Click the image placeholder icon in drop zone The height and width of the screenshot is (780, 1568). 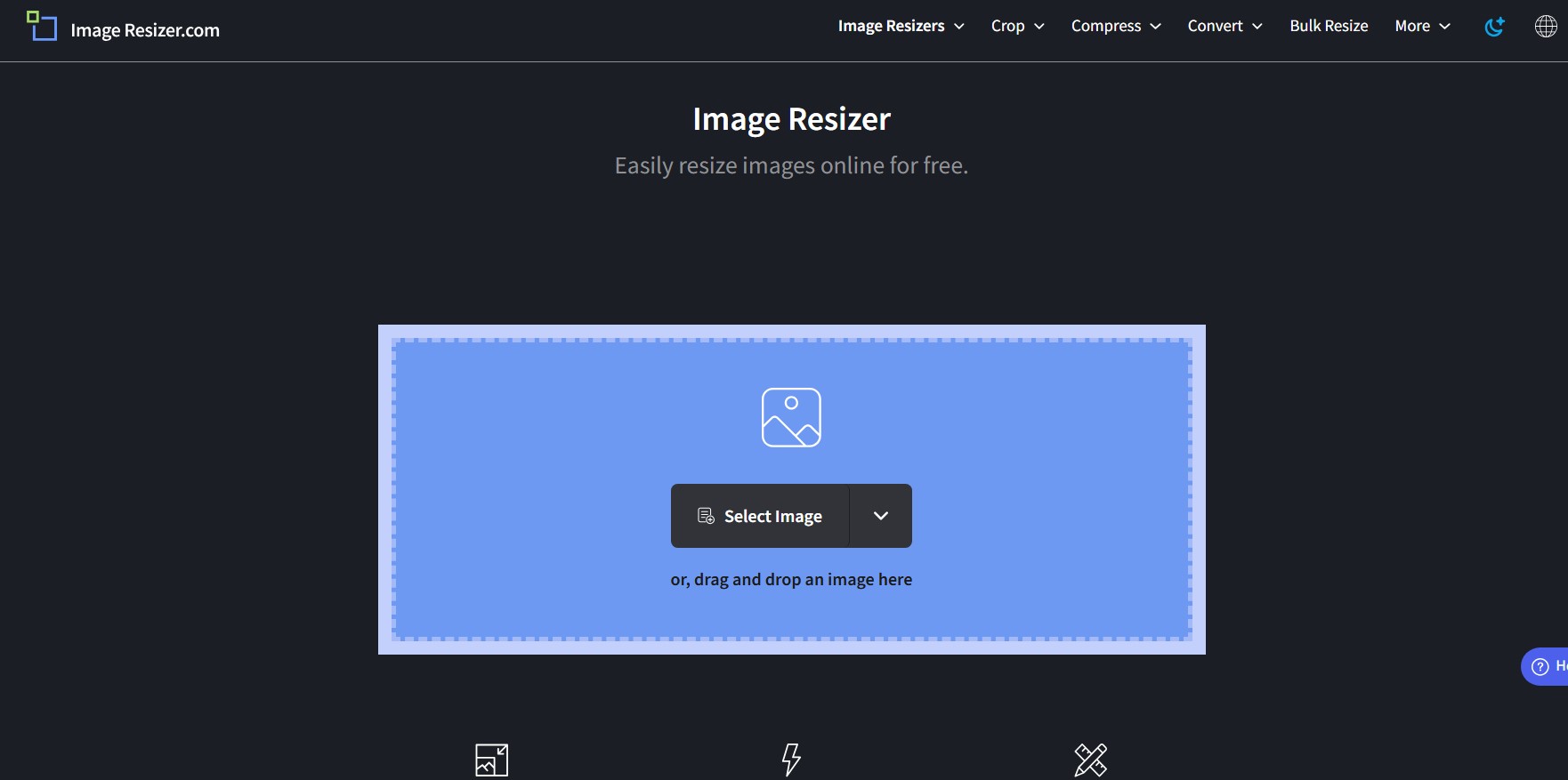pos(791,417)
